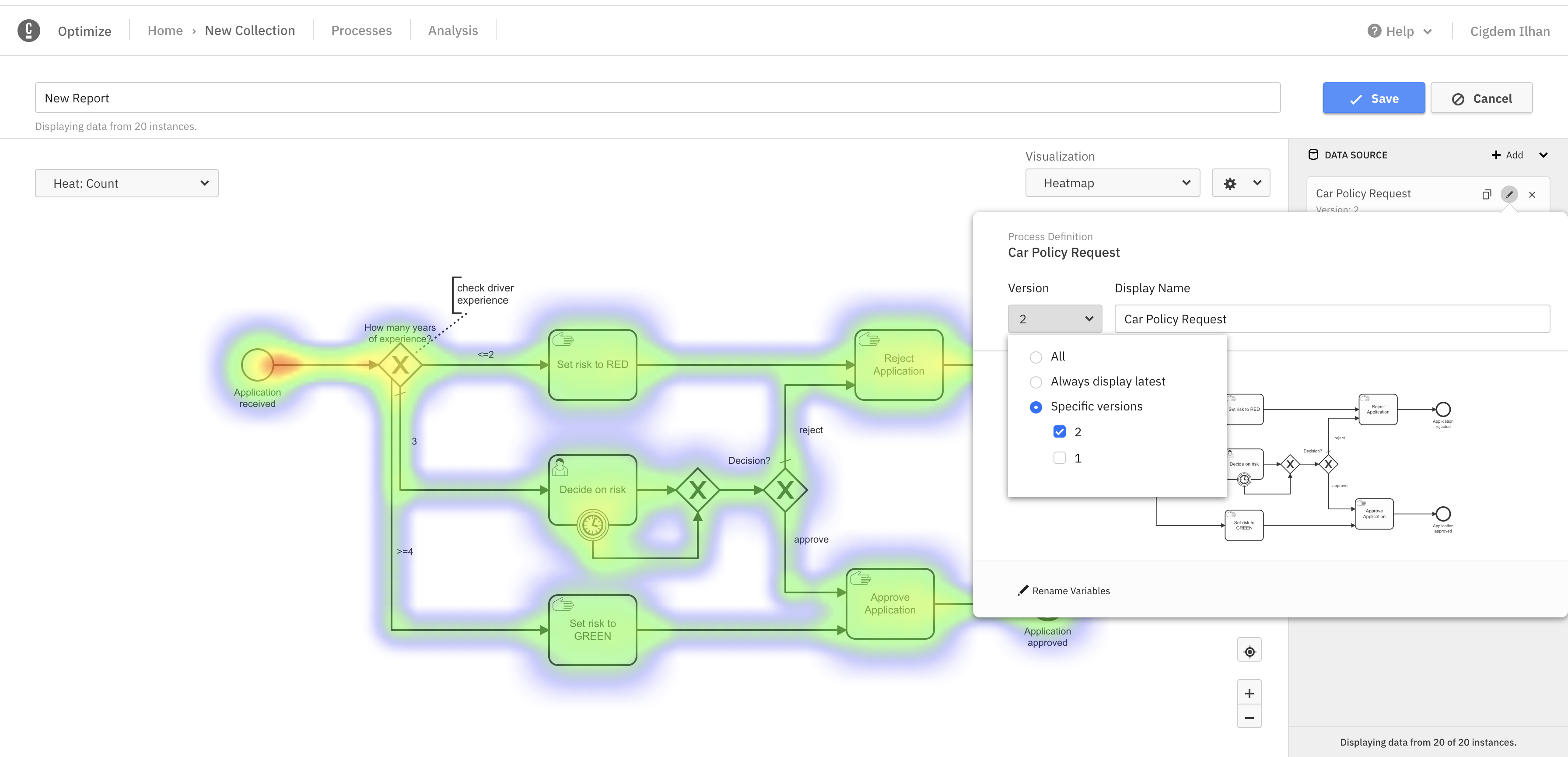Select the Specific versions radio button

click(x=1036, y=407)
